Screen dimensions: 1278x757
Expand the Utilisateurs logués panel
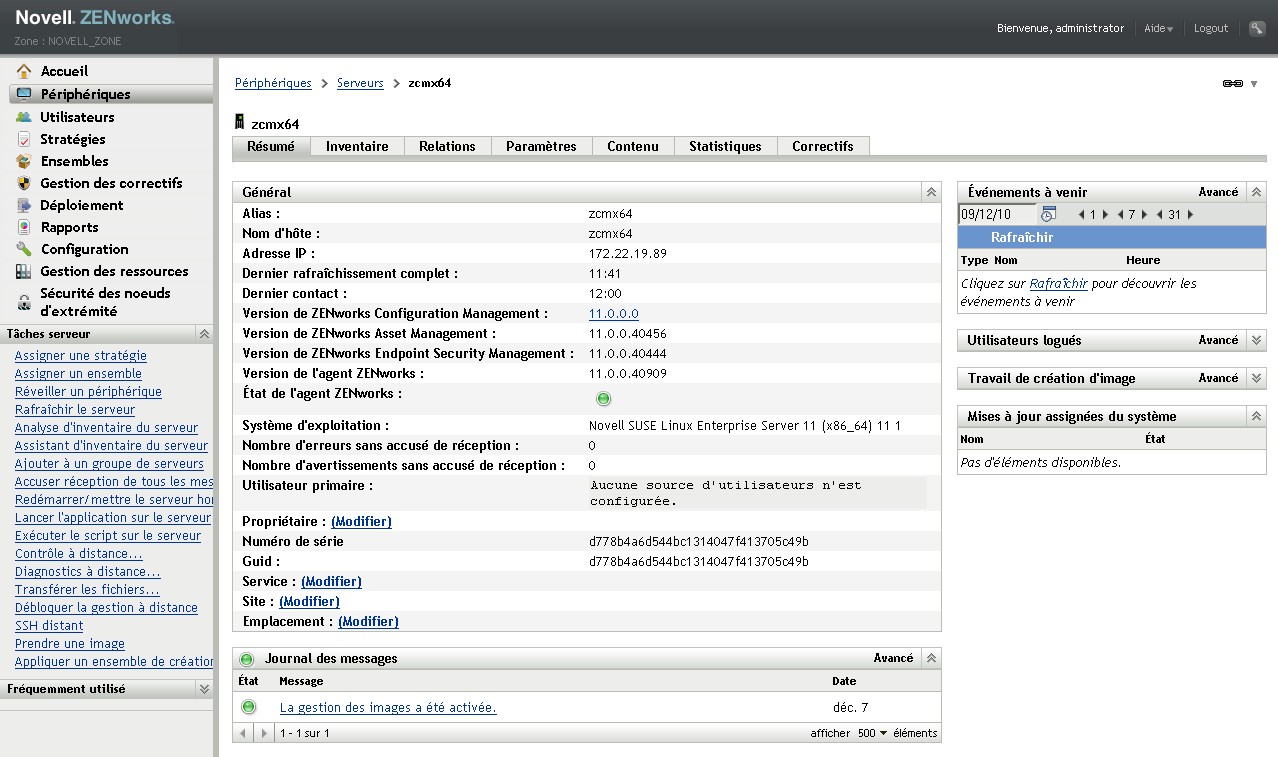(x=1257, y=341)
